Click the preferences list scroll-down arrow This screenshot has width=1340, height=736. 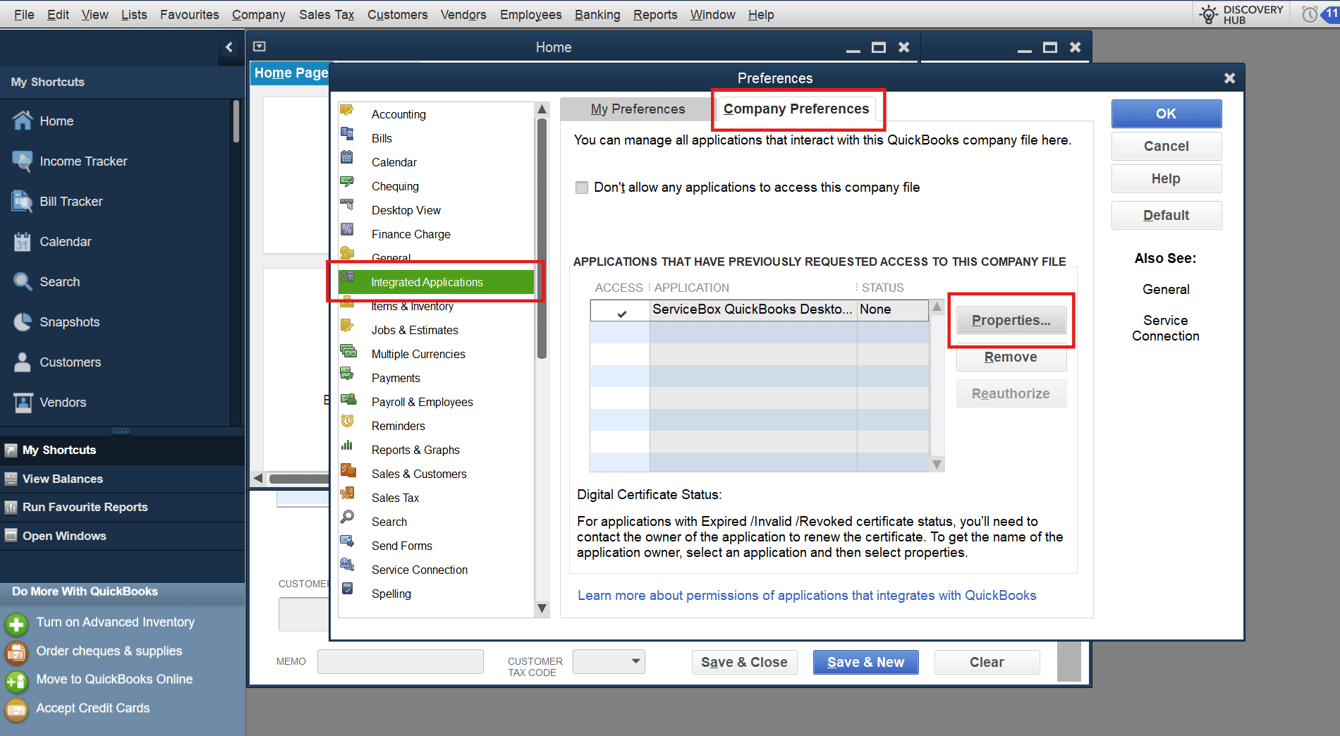(542, 607)
